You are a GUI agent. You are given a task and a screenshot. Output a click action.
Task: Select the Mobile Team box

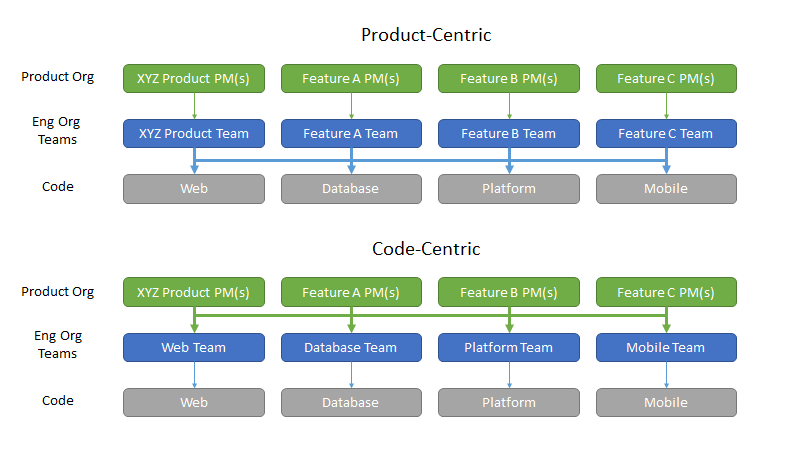pyautogui.click(x=666, y=347)
